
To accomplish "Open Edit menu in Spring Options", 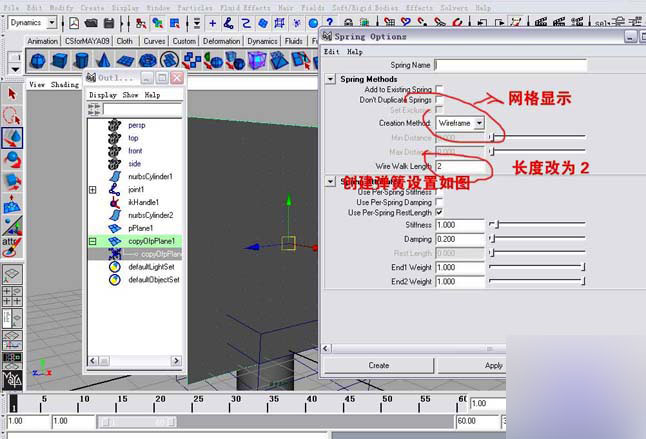I will 331,51.
